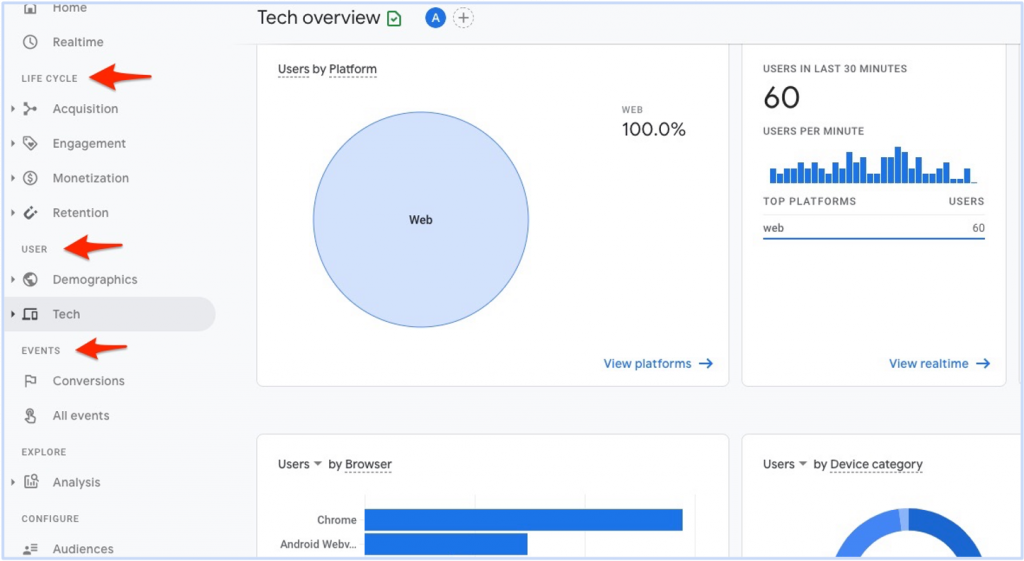
Task: Click the Retention magnet icon
Action: tap(31, 213)
